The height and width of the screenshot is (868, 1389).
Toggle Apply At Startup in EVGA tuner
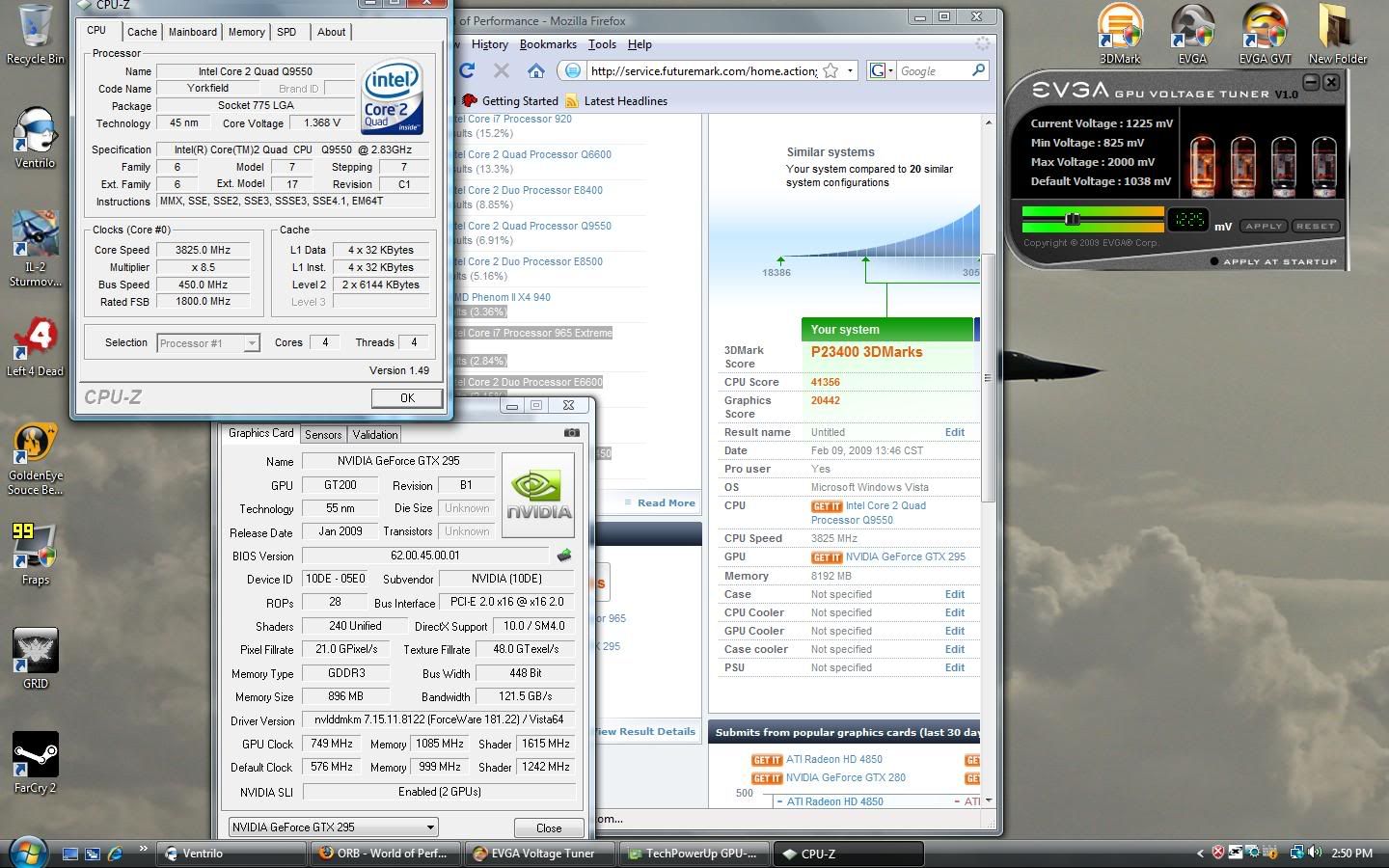[1214, 261]
